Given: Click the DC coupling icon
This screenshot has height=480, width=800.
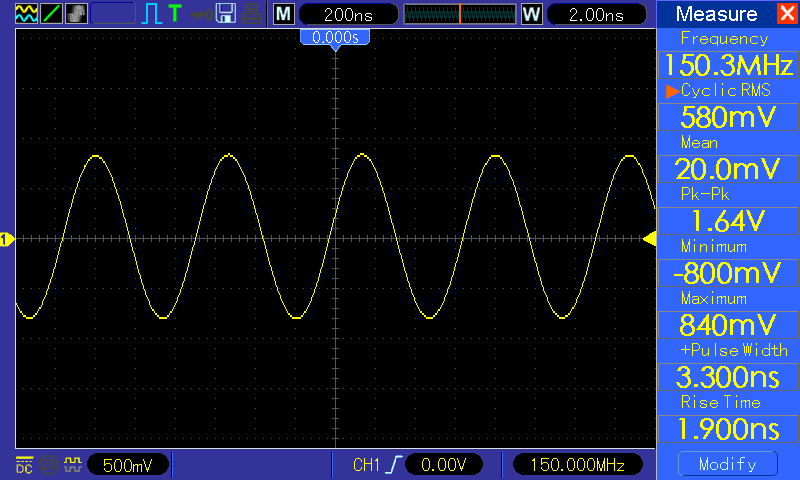Looking at the screenshot, I should pyautogui.click(x=24, y=465).
